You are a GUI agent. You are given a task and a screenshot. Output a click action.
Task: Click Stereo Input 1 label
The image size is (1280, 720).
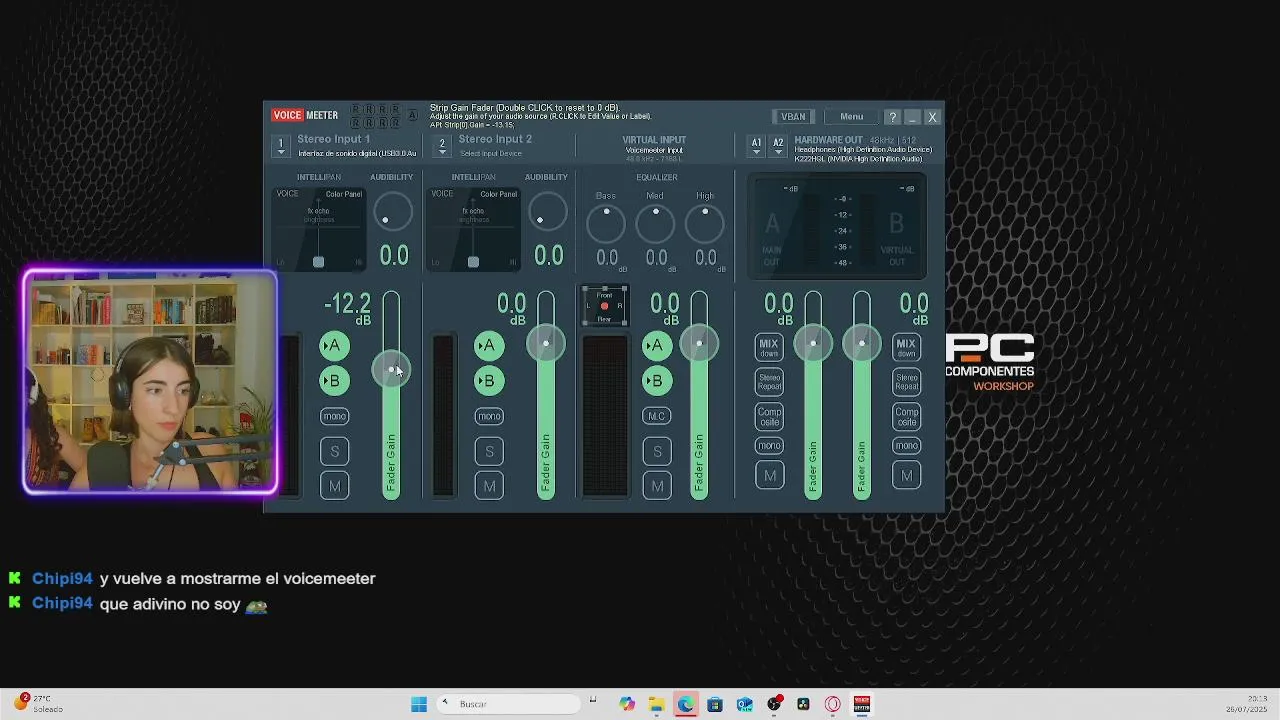click(x=333, y=140)
